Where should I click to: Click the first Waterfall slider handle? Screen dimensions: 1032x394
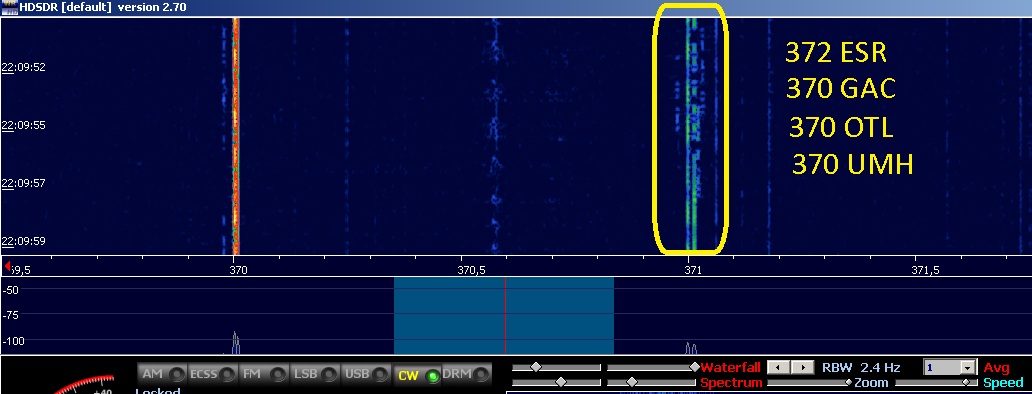536,367
